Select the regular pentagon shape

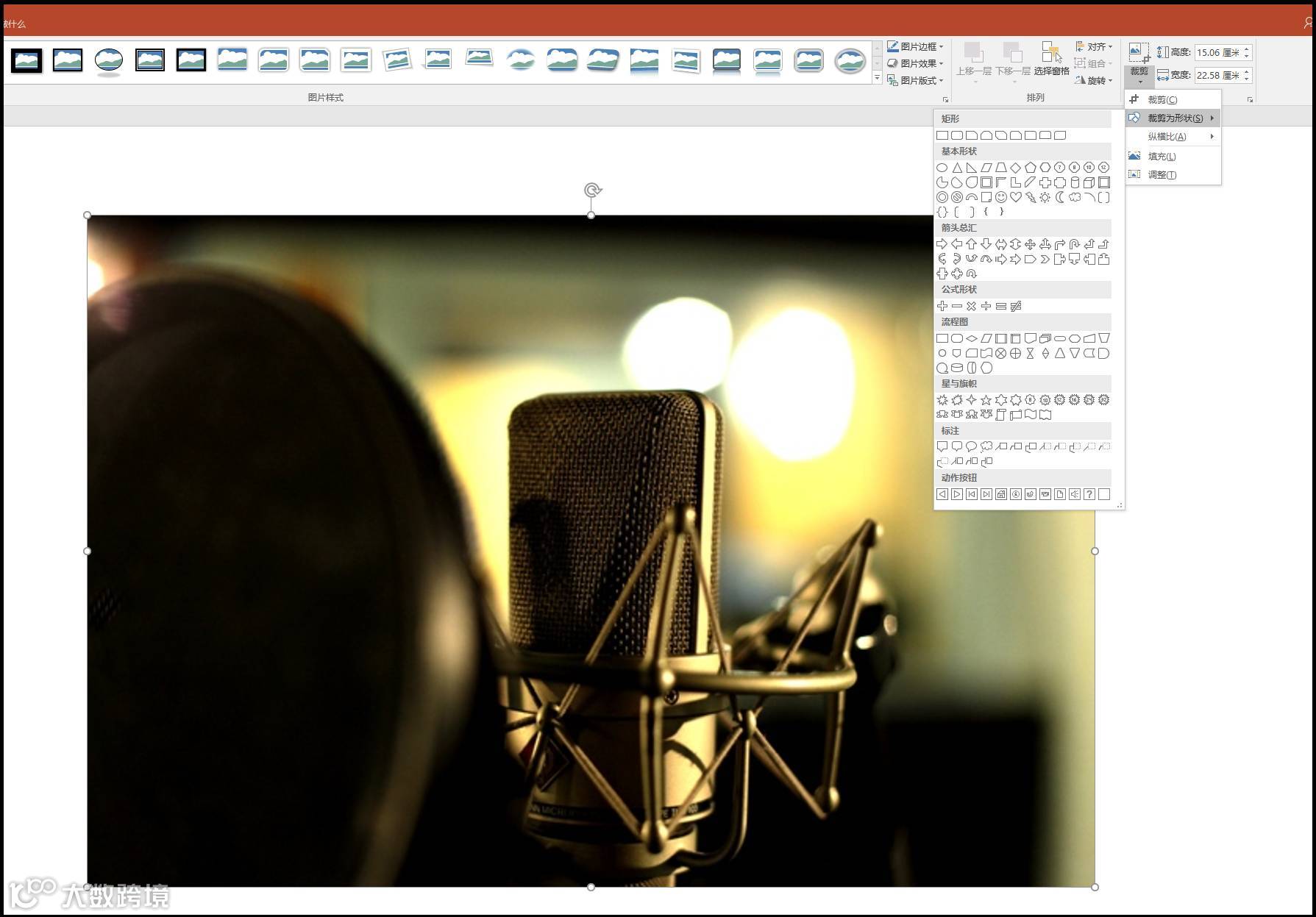pyautogui.click(x=1031, y=168)
